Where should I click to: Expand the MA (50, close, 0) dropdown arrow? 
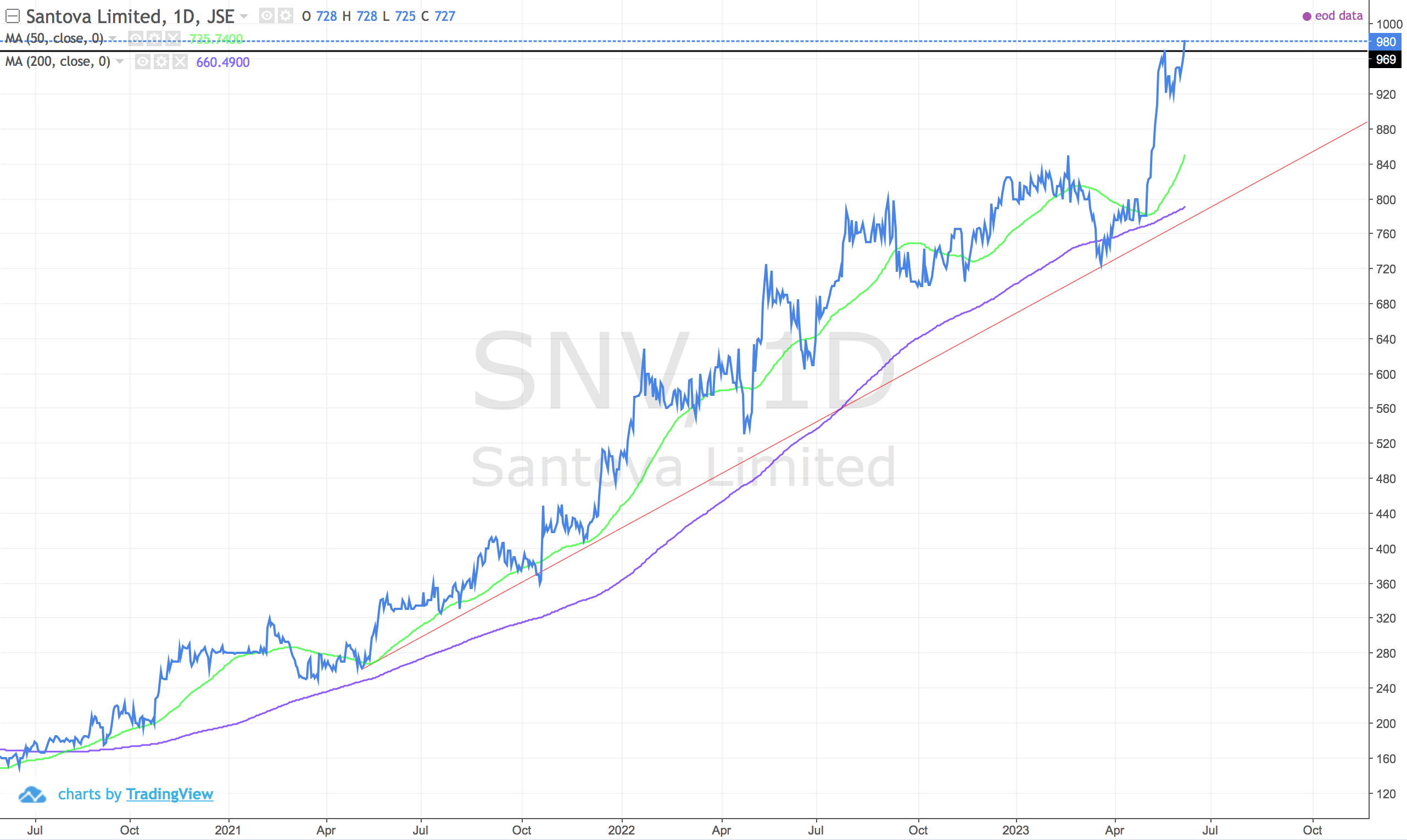pos(113,38)
